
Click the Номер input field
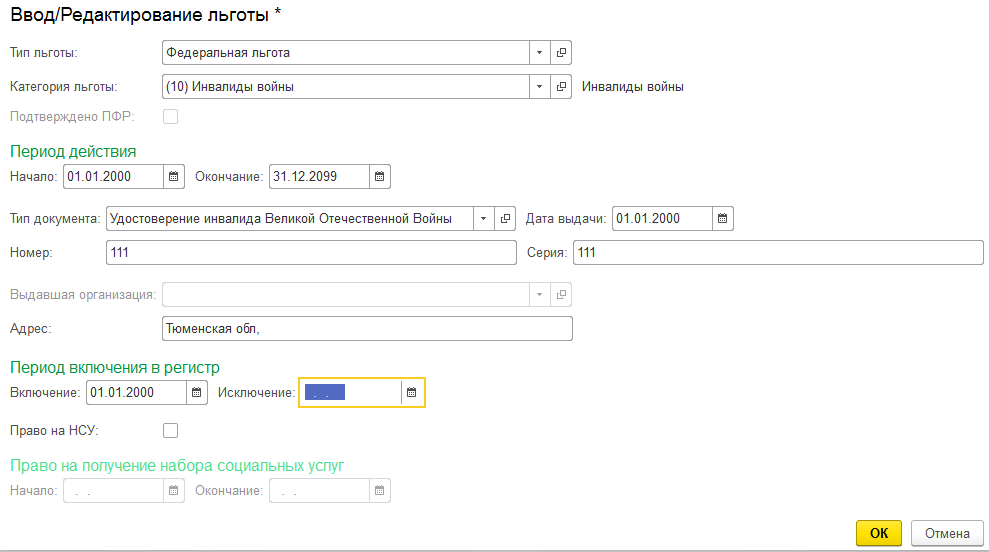pyautogui.click(x=310, y=253)
